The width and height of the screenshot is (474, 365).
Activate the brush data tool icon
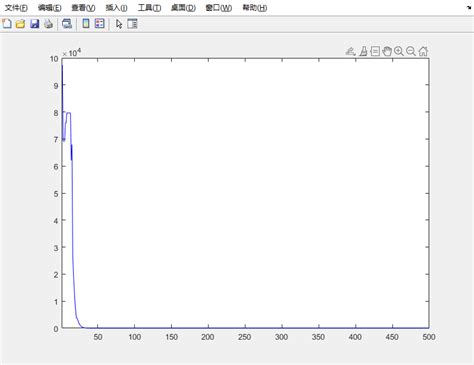[363, 51]
